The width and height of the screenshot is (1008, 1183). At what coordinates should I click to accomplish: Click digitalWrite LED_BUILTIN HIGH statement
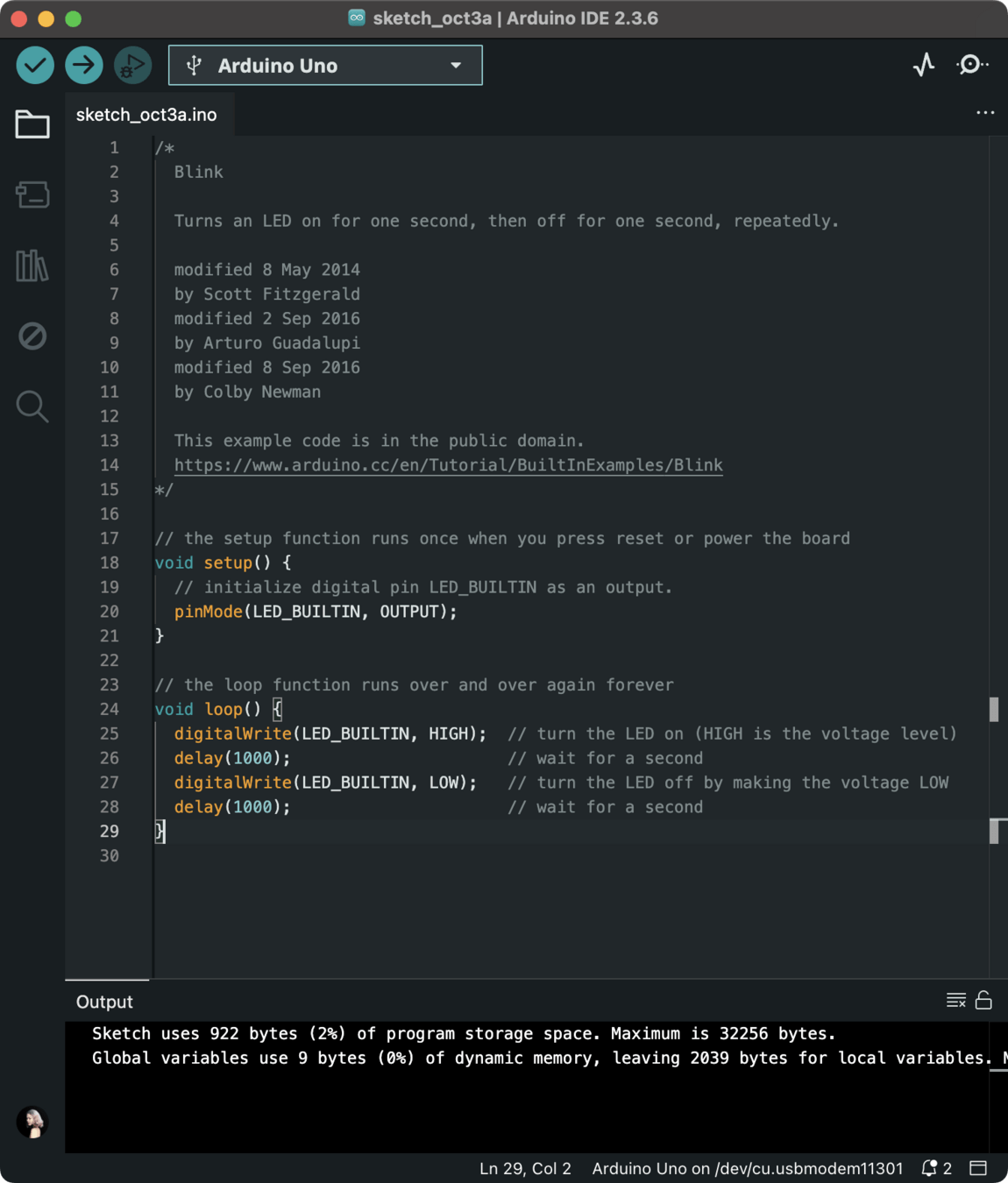pos(330,733)
